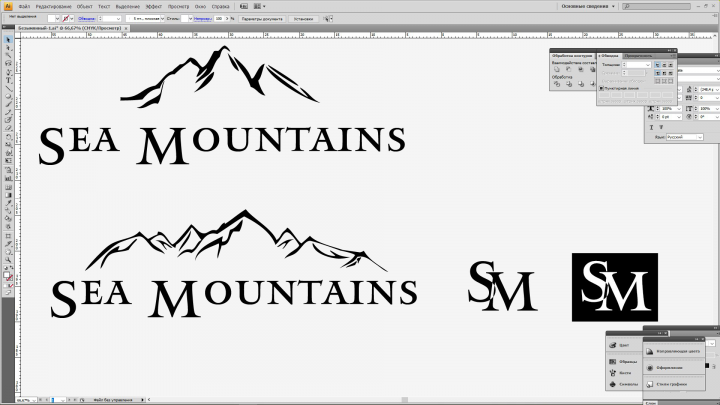Image resolution: width=720 pixels, height=405 pixels.
Task: Select the Magic Wand tool
Action: click(x=8, y=56)
